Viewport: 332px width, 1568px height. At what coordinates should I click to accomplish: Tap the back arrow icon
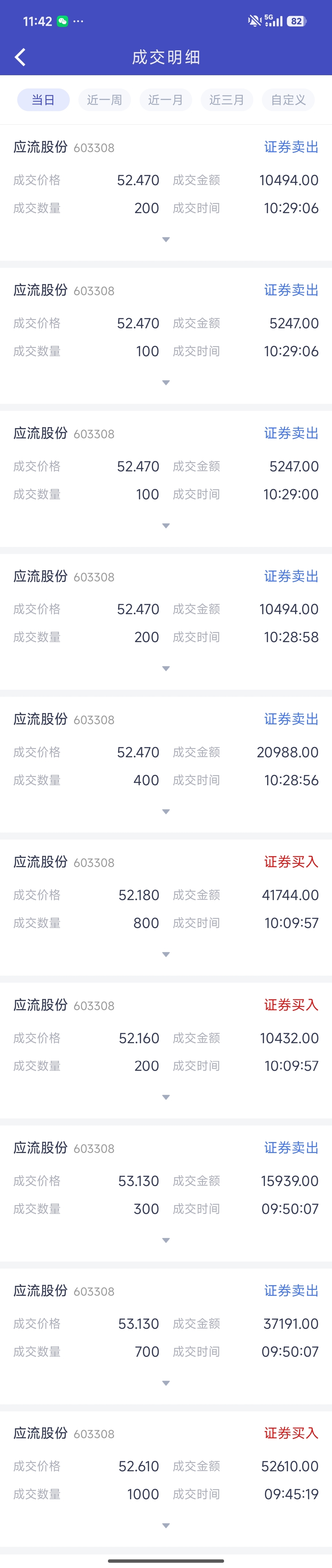(20, 57)
